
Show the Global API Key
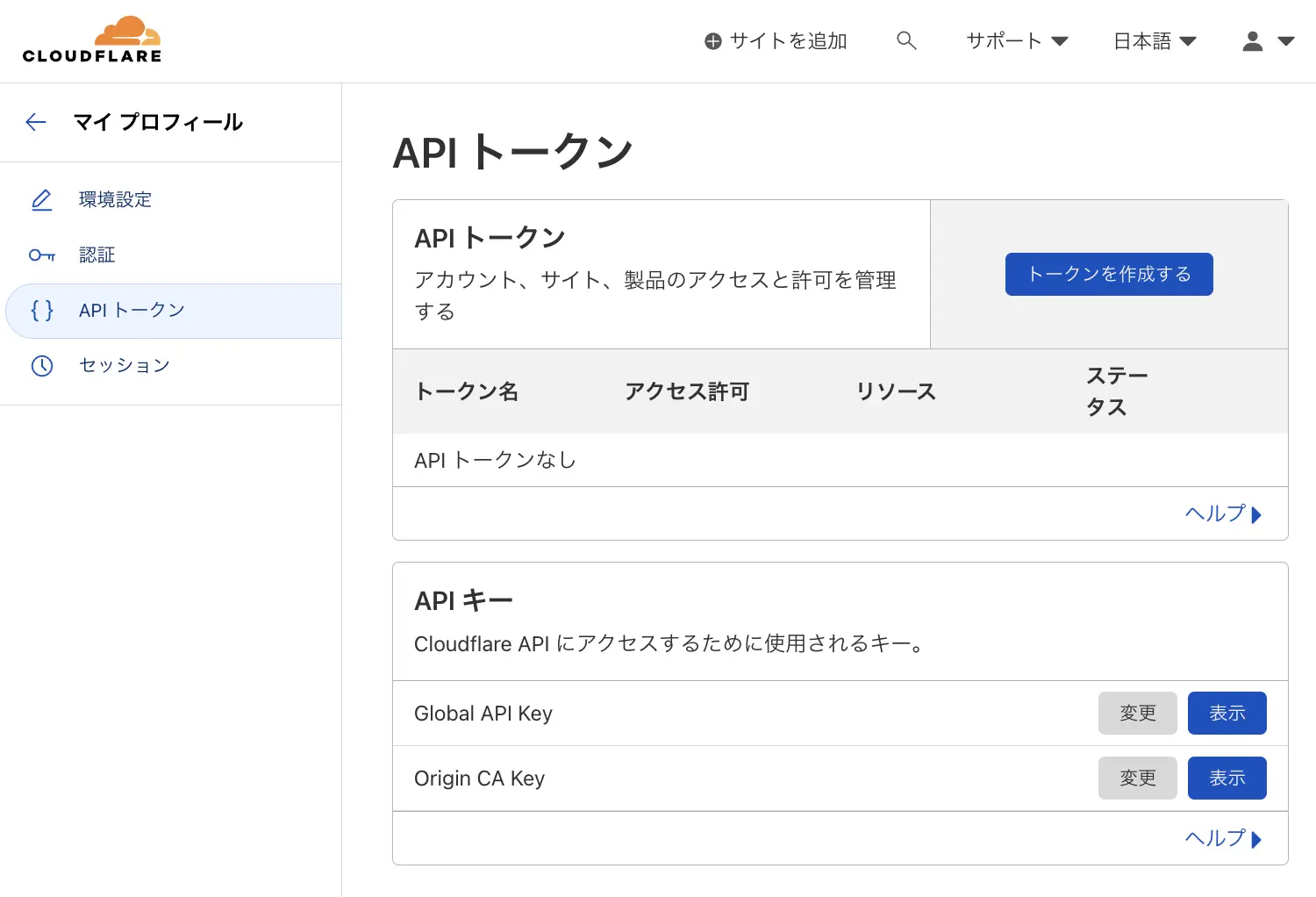point(1227,714)
